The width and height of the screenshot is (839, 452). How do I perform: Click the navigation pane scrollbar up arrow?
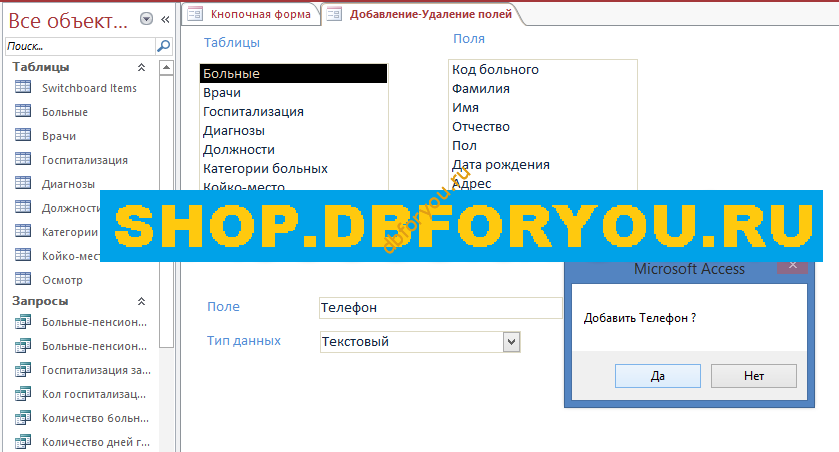tap(166, 67)
